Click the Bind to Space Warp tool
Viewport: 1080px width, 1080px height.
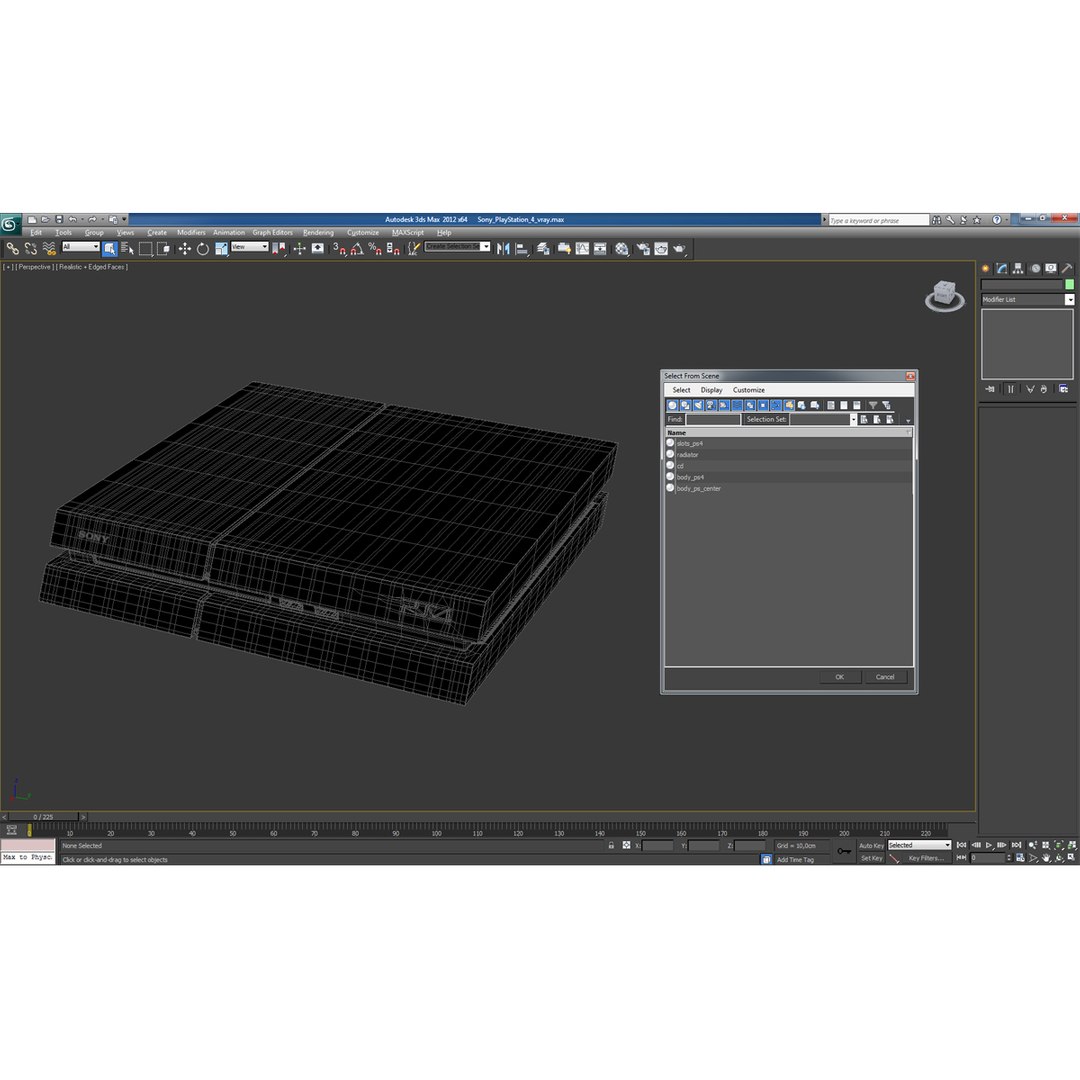49,249
